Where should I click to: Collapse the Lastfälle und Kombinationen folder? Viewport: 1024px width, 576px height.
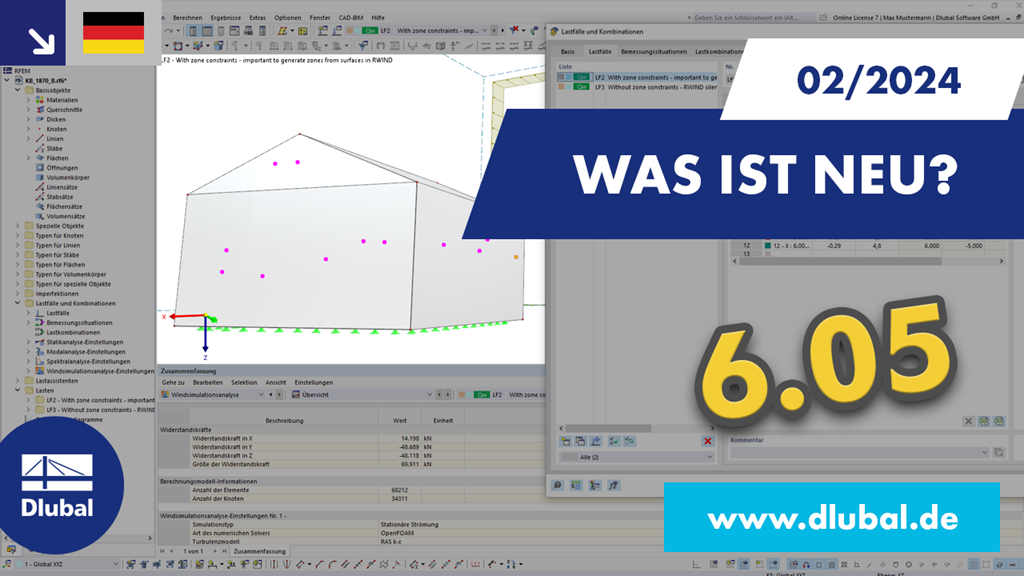[x=18, y=303]
